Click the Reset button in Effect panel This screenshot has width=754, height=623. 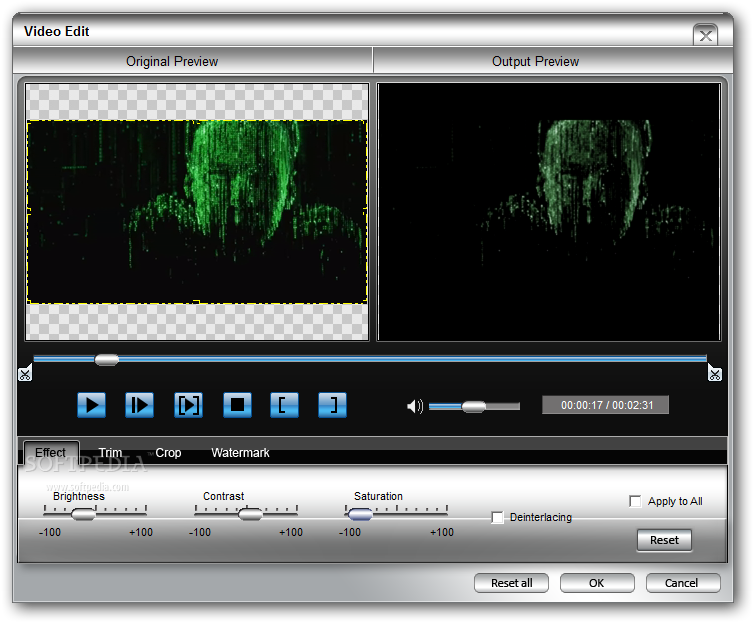point(664,540)
